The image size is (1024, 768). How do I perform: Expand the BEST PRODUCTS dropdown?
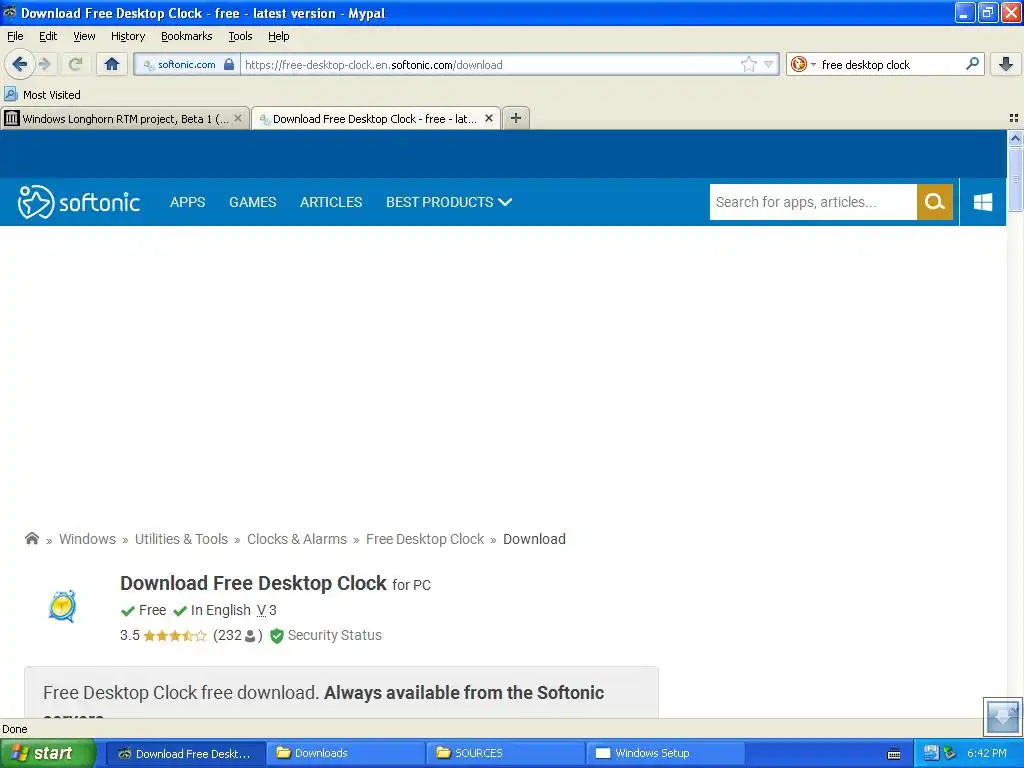[x=449, y=202]
